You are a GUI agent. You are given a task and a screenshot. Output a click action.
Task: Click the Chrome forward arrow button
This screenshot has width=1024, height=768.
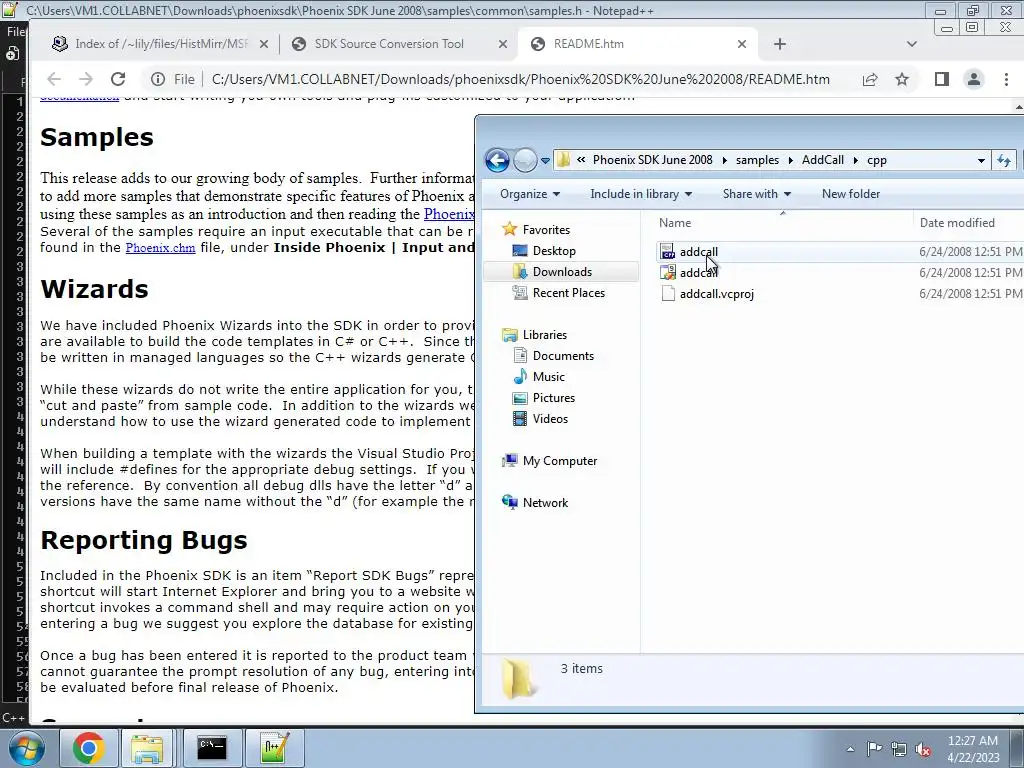coord(86,79)
